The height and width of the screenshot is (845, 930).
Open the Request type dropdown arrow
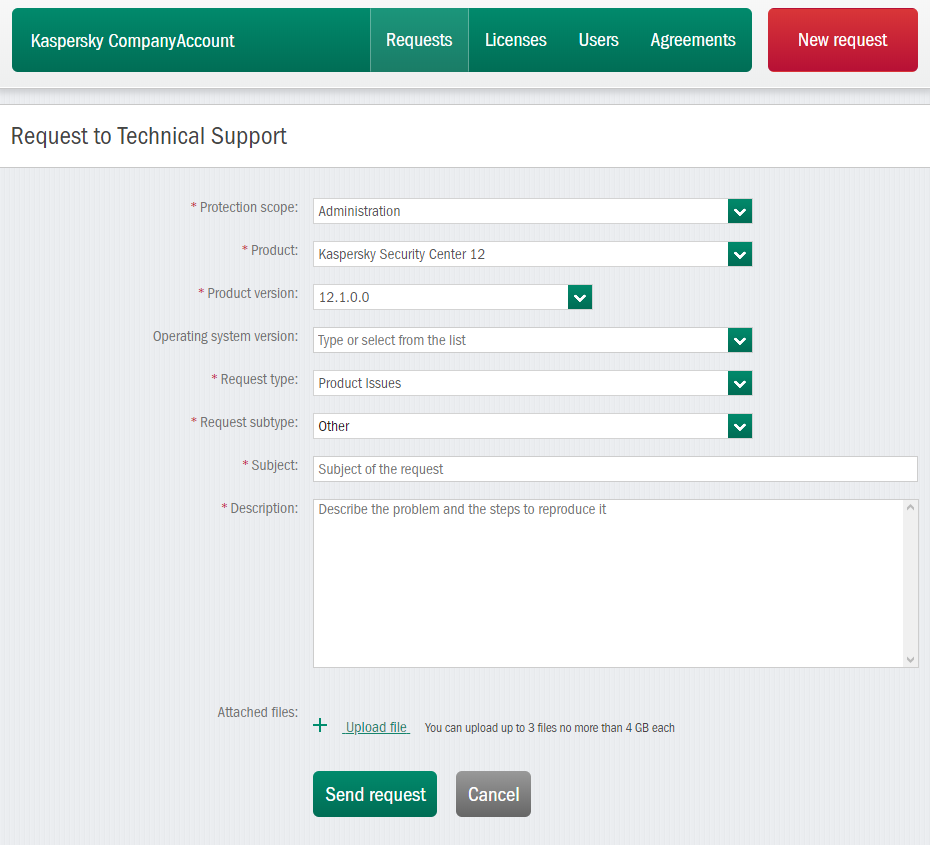739,383
